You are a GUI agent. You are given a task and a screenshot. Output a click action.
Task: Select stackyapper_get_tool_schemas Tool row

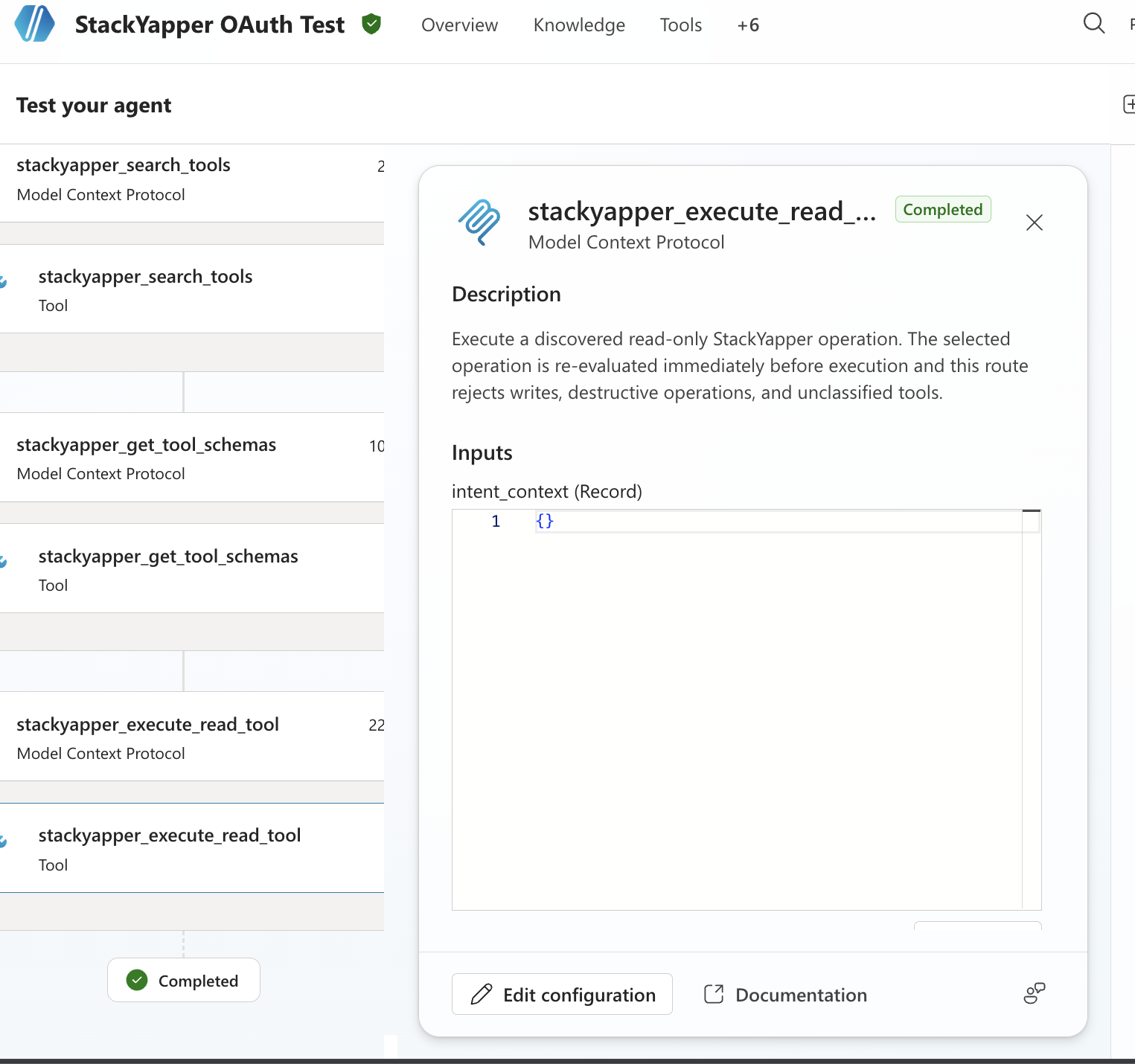pos(192,568)
